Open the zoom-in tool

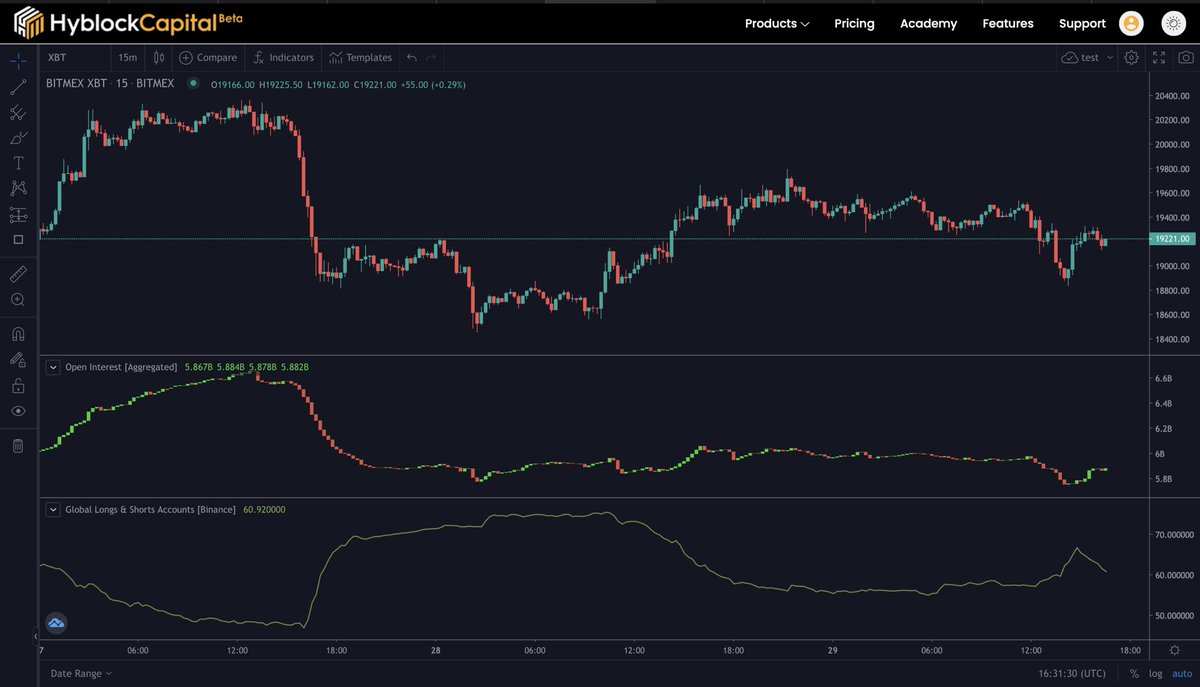coord(18,298)
